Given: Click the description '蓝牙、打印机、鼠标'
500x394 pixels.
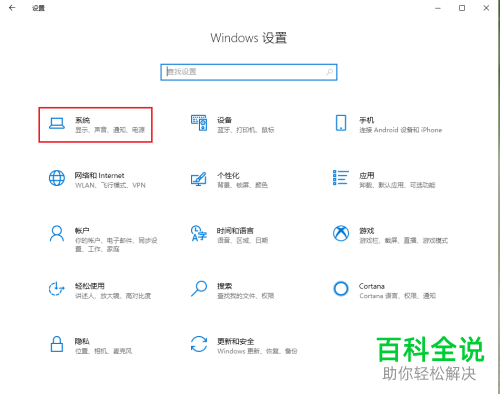Looking at the screenshot, I should tap(246, 130).
